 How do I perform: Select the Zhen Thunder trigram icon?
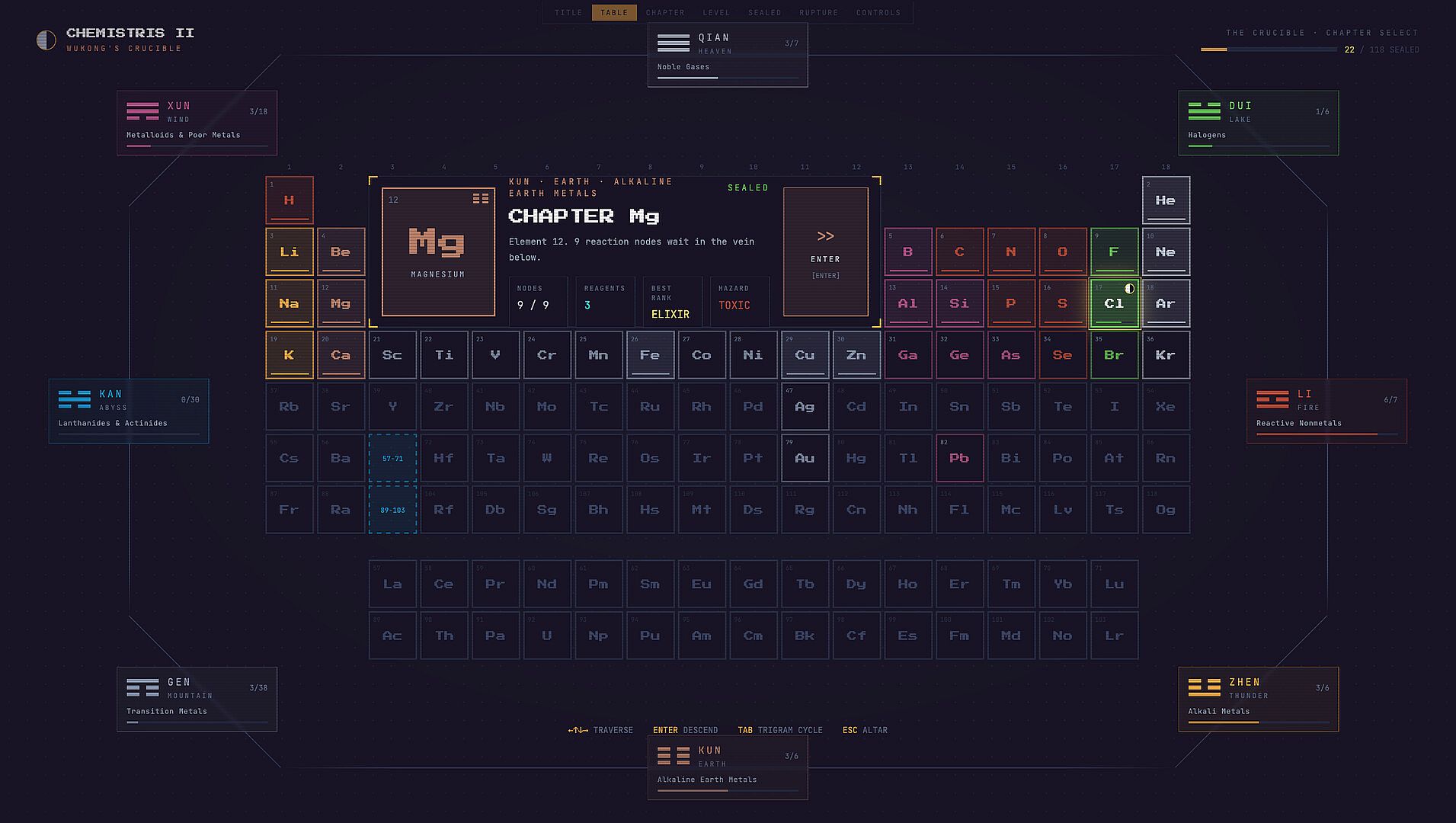pos(1205,687)
